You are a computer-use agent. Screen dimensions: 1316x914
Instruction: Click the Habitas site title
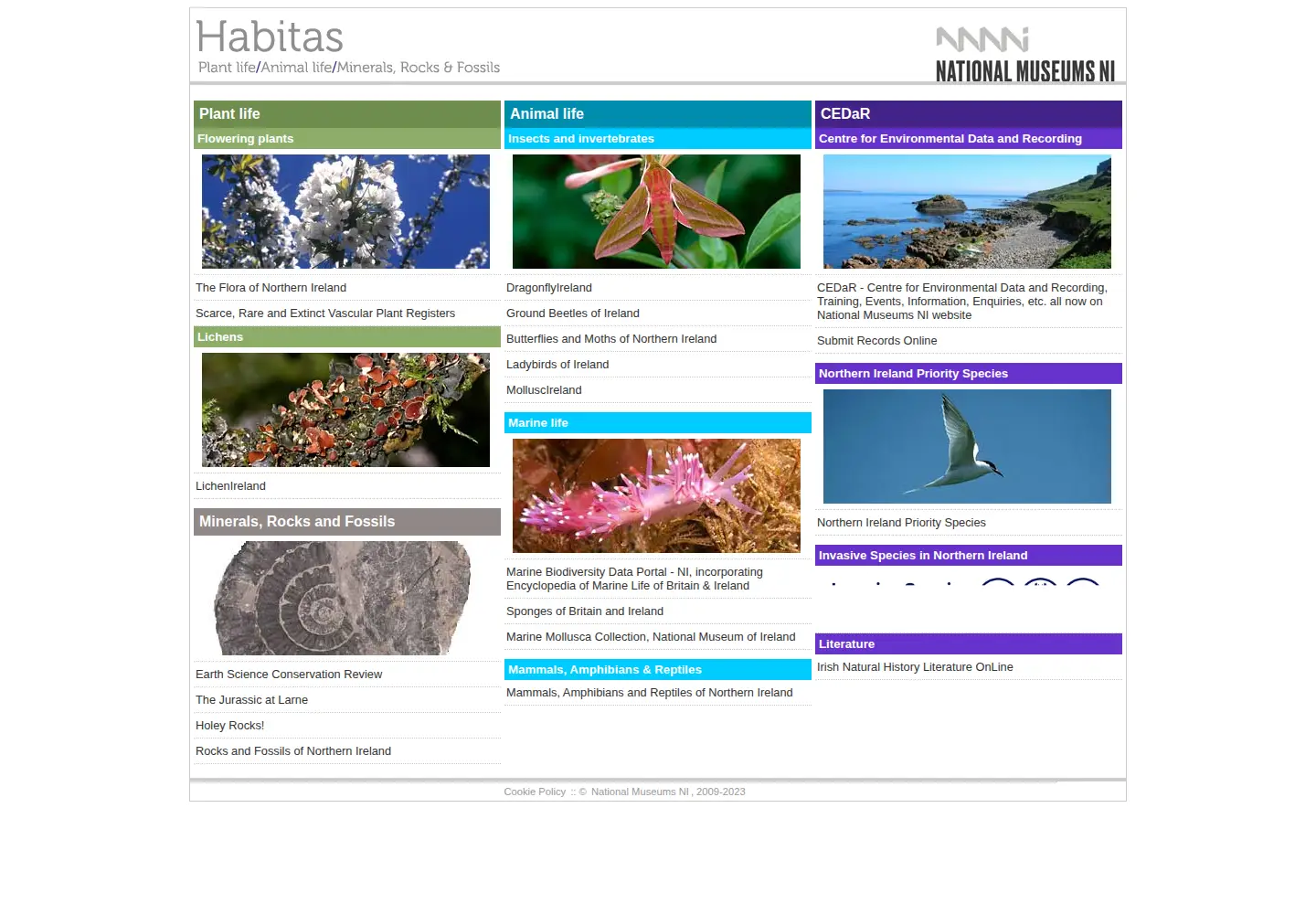pyautogui.click(x=270, y=37)
